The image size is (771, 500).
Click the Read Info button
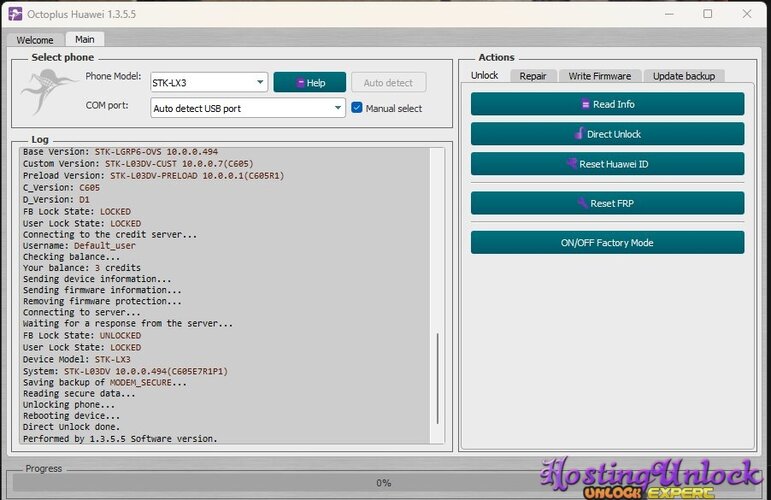coord(607,104)
